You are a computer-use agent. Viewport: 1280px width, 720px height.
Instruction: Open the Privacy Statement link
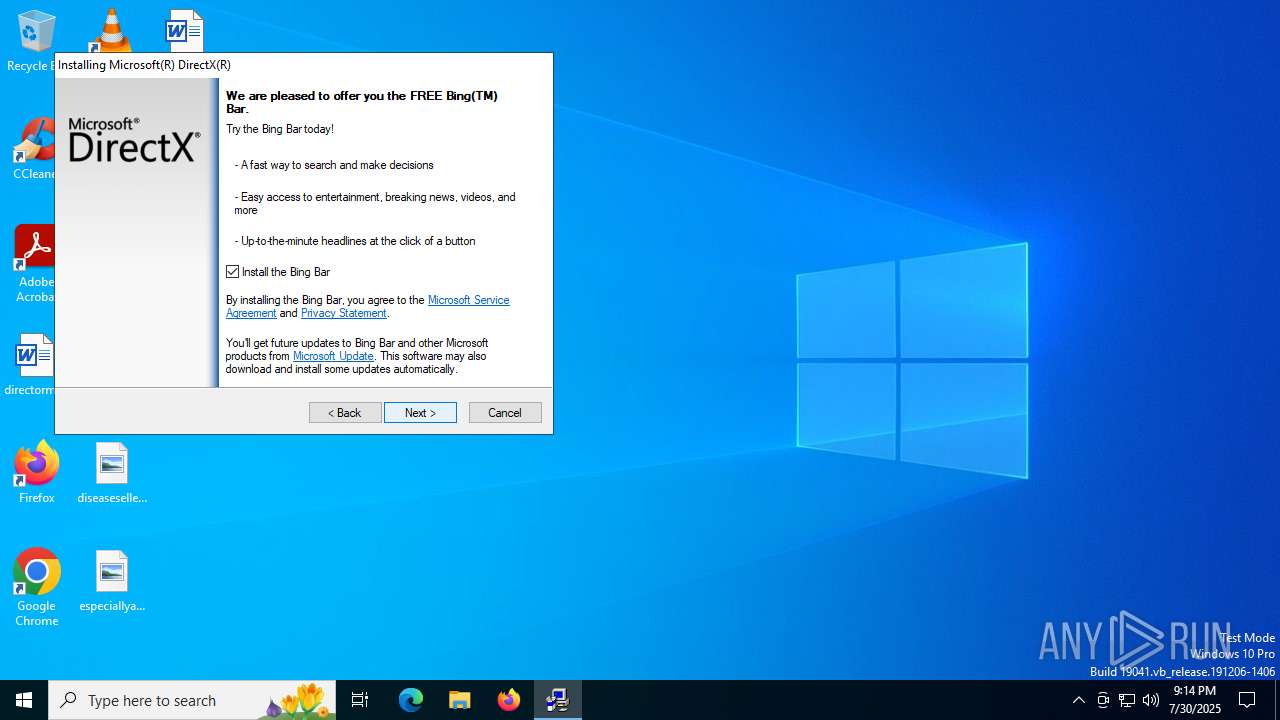344,313
